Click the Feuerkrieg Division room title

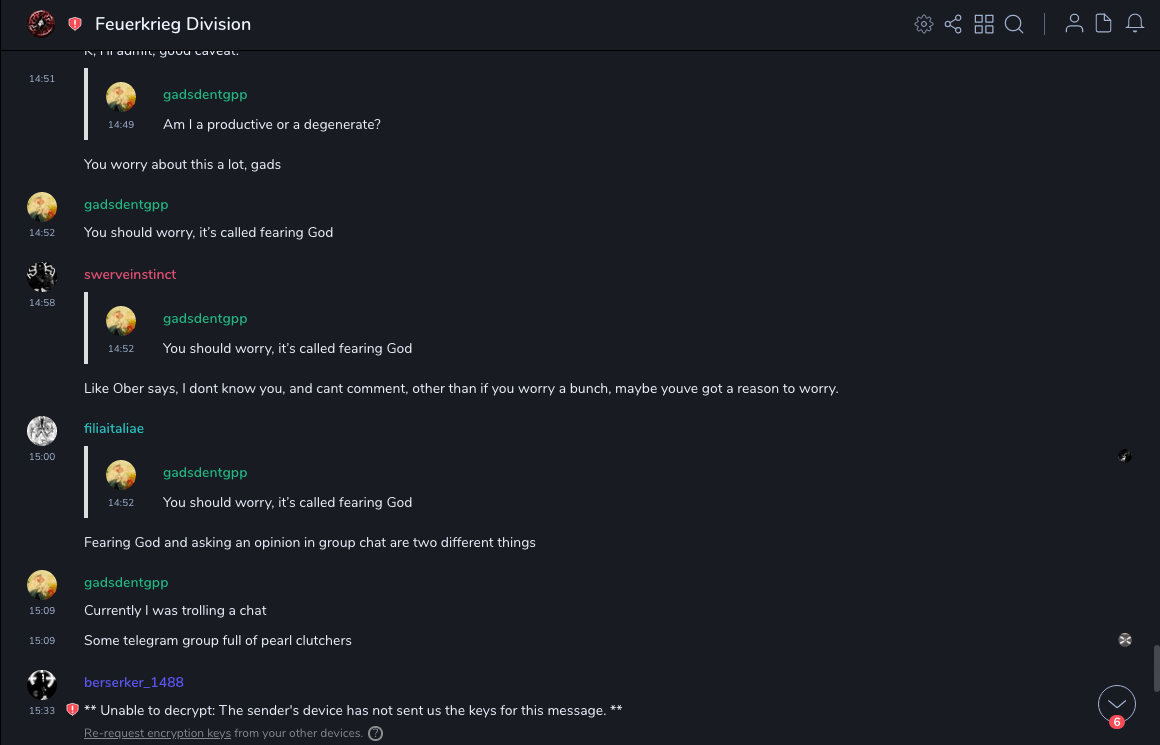coord(173,24)
